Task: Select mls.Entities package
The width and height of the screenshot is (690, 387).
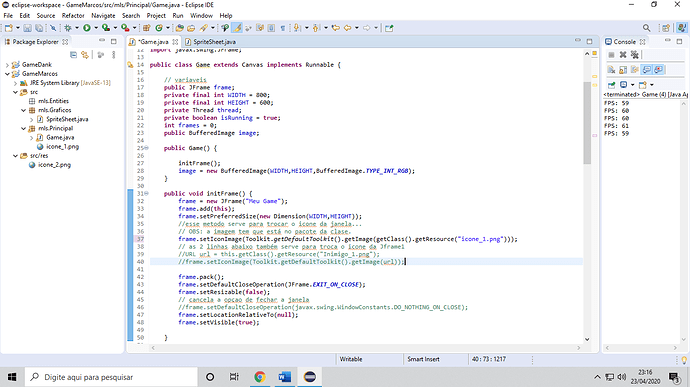Action: 49,101
